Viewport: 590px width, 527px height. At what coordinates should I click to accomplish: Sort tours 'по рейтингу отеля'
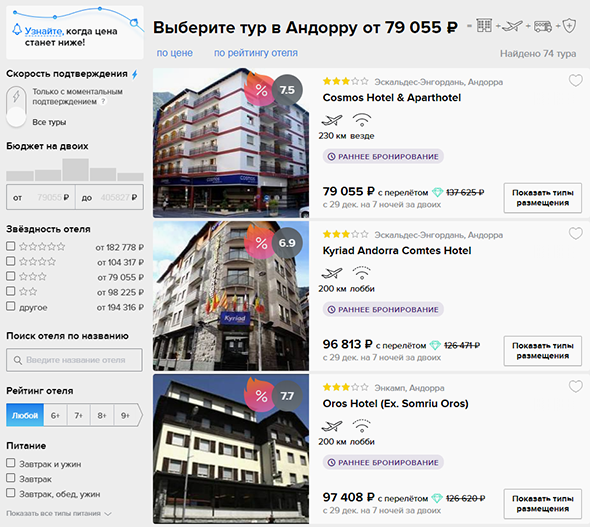coord(256,53)
